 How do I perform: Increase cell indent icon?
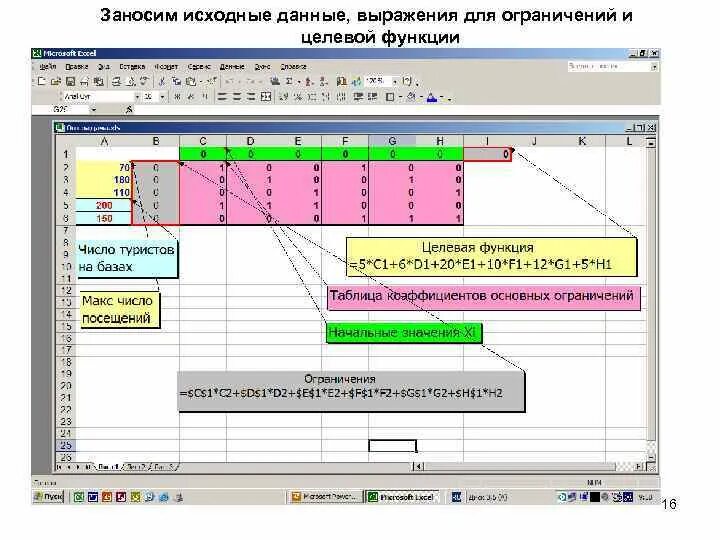[372, 97]
